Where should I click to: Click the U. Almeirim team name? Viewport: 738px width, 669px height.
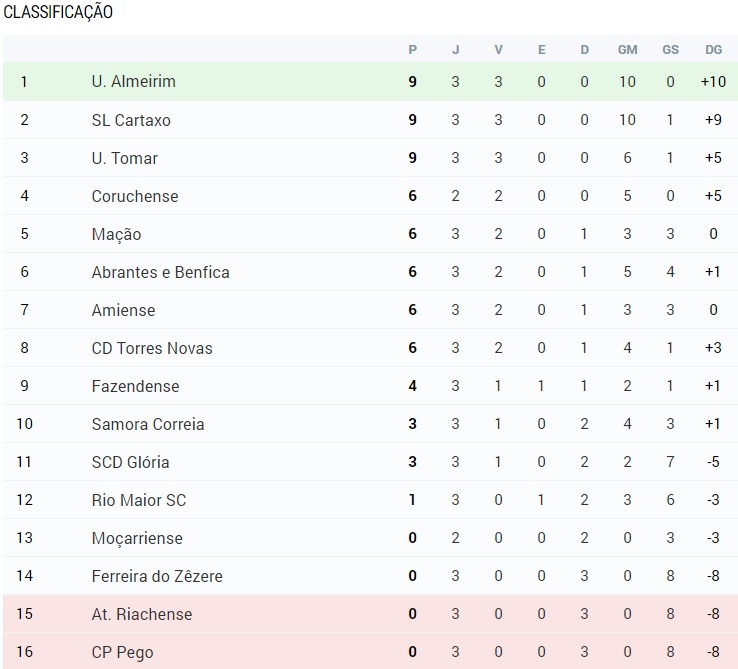pyautogui.click(x=134, y=81)
